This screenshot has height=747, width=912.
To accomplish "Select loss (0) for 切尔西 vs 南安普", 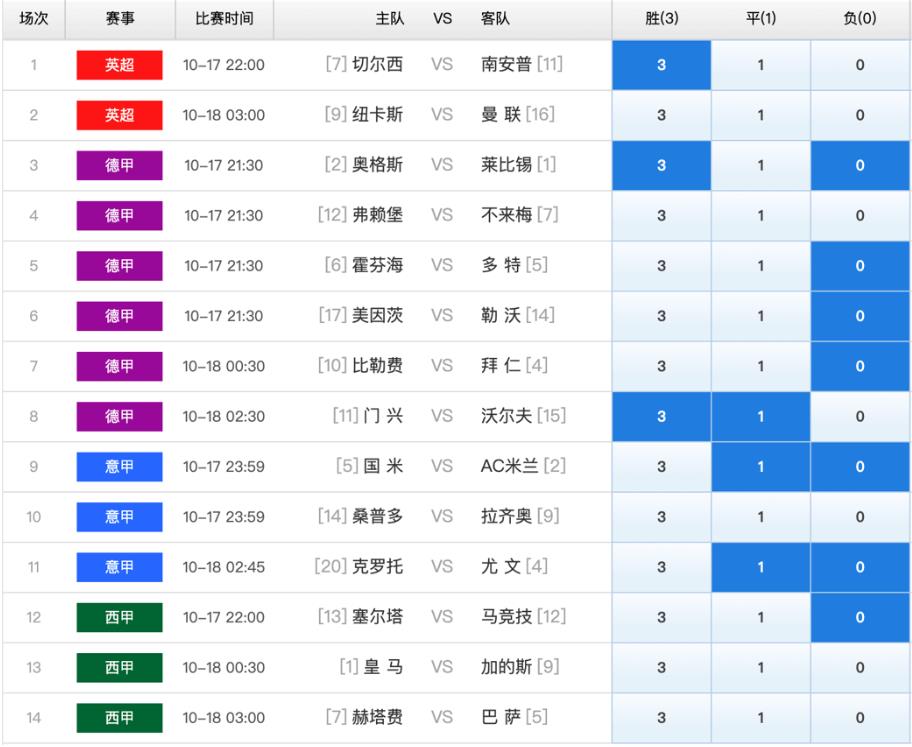I will (x=860, y=65).
